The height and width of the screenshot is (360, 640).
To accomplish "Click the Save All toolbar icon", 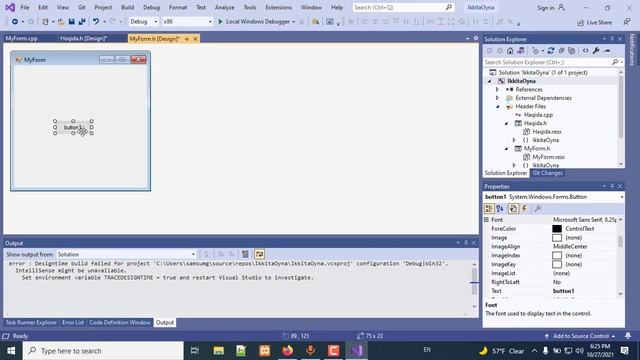I will (x=82, y=22).
